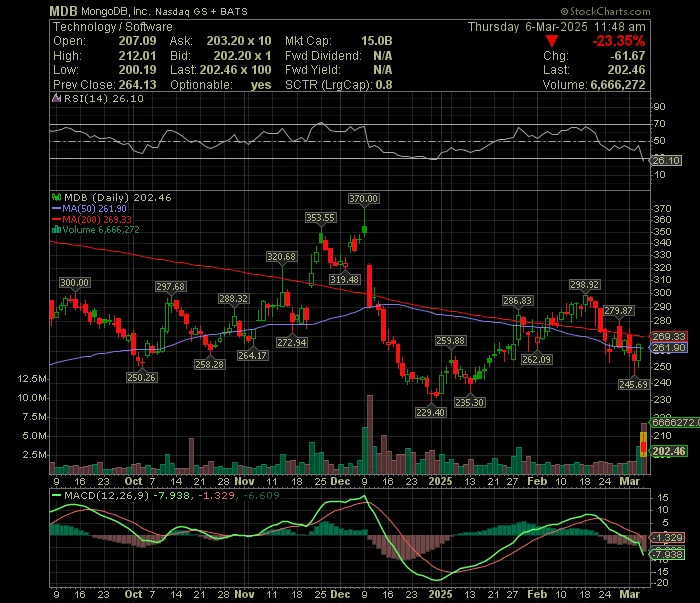The image size is (700, 603).
Task: Click the SCTR (LrgCap) 0.8 value
Action: (x=384, y=85)
